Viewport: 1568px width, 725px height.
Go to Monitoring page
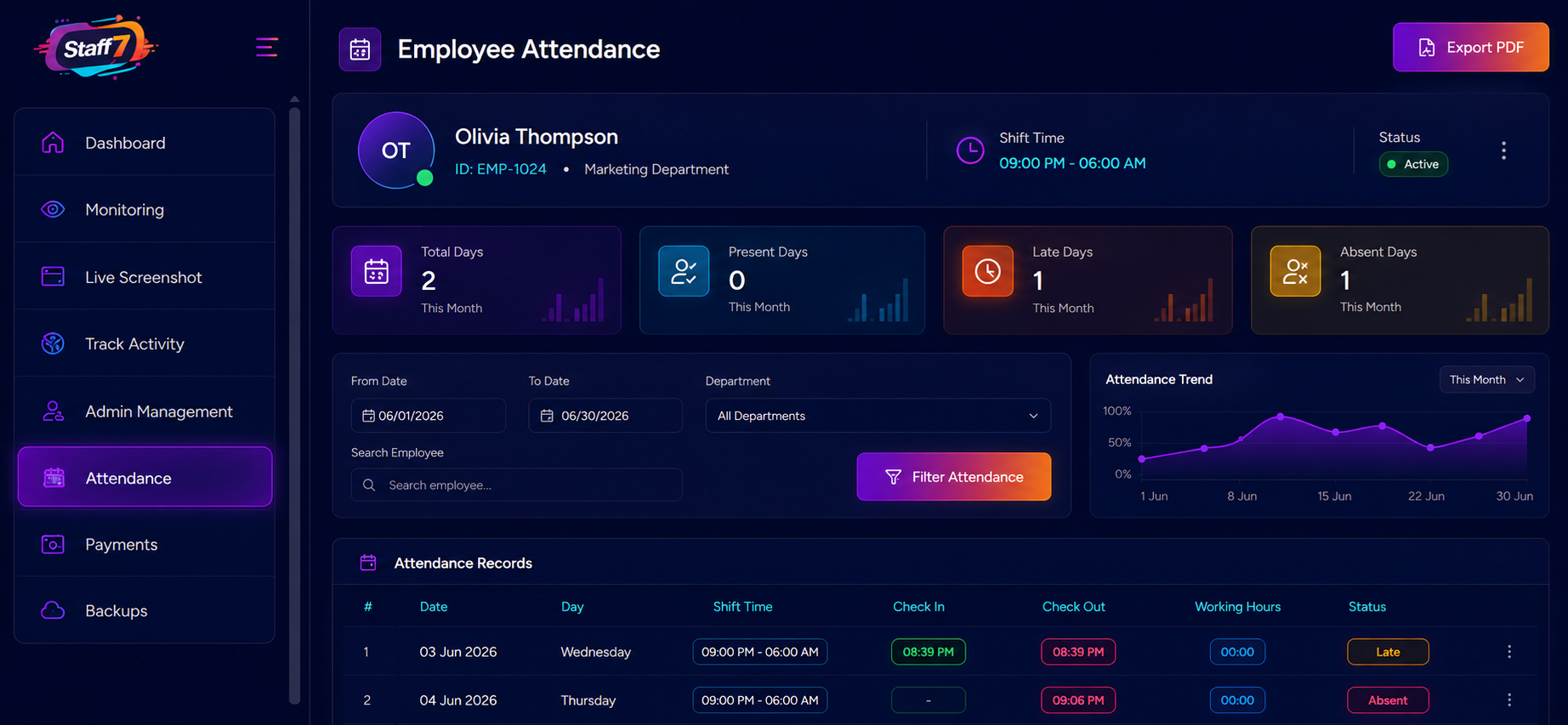[145, 209]
